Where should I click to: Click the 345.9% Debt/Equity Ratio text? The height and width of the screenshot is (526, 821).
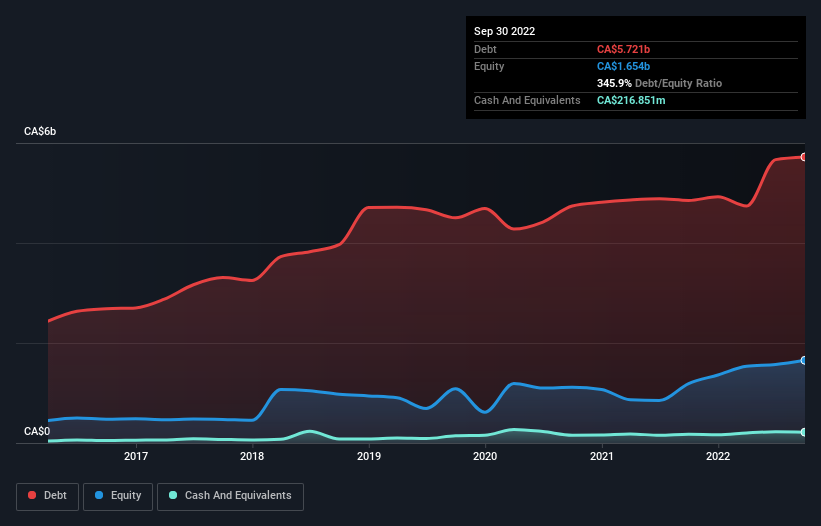pos(659,83)
